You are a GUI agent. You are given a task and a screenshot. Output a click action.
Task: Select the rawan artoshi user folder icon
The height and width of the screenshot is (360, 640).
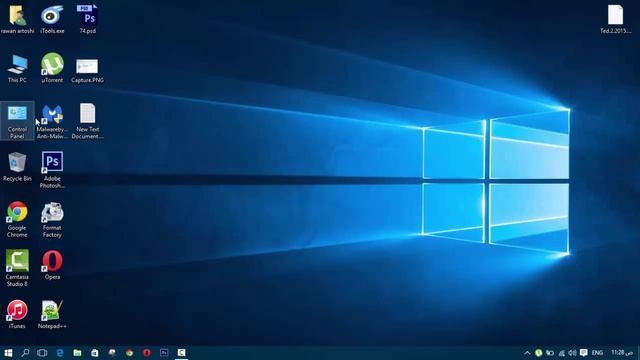point(17,19)
